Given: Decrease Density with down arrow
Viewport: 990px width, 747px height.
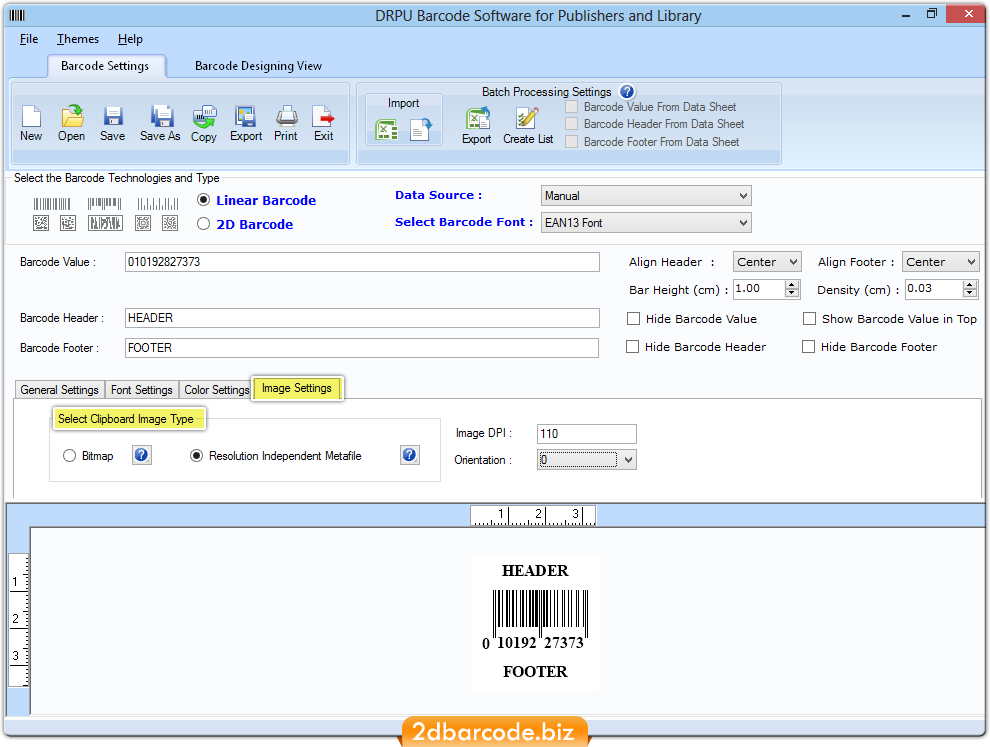Looking at the screenshot, I should [x=970, y=294].
